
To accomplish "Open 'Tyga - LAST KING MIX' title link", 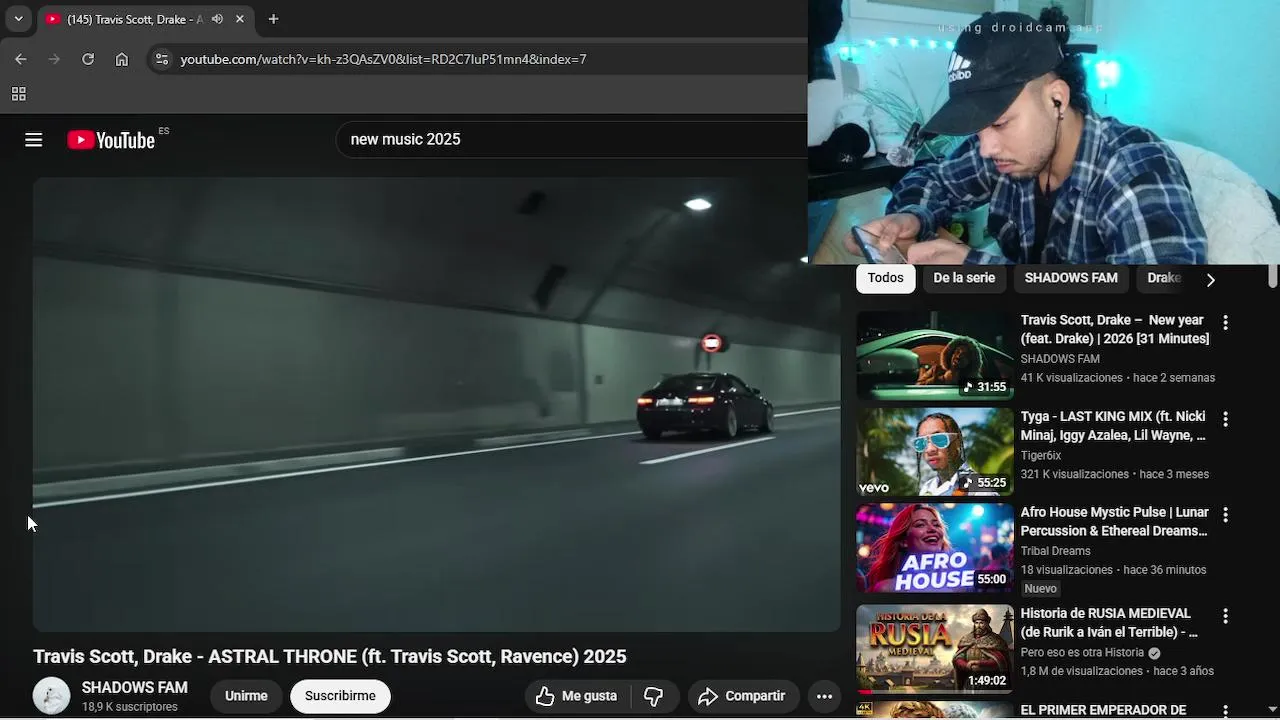I will [x=1113, y=425].
